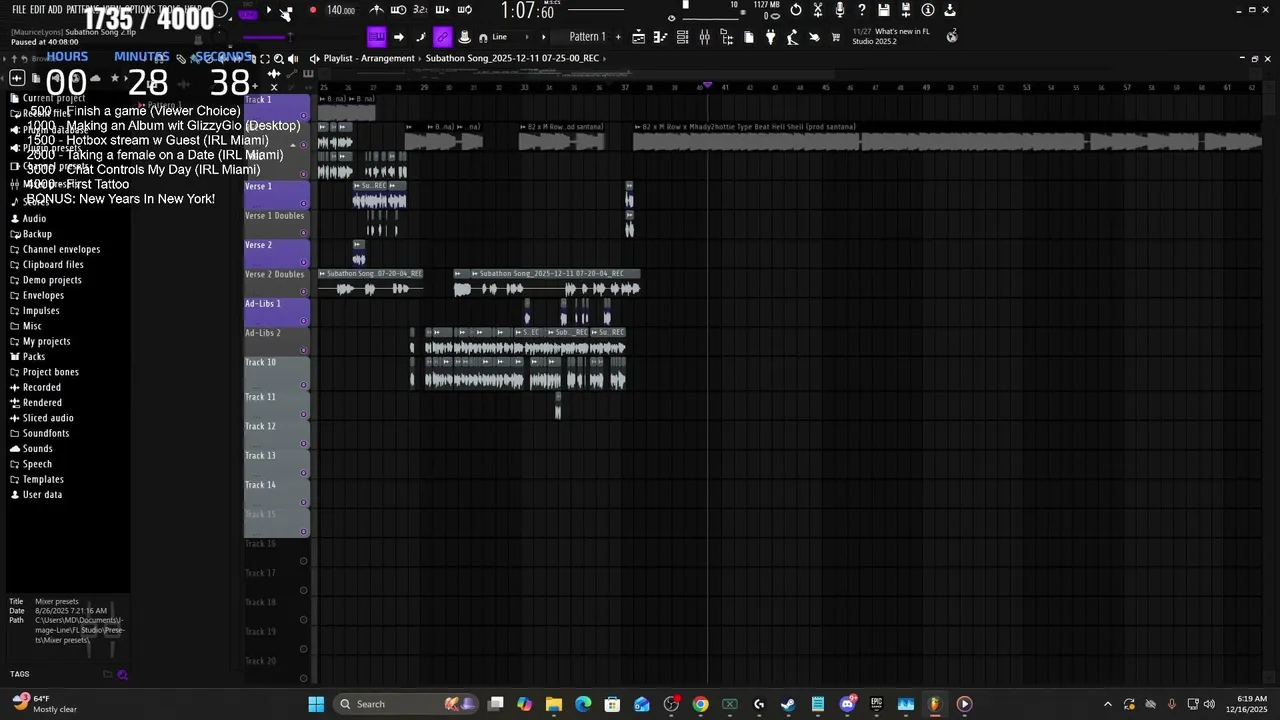Click playhead marker on timeline ruler

708,86
